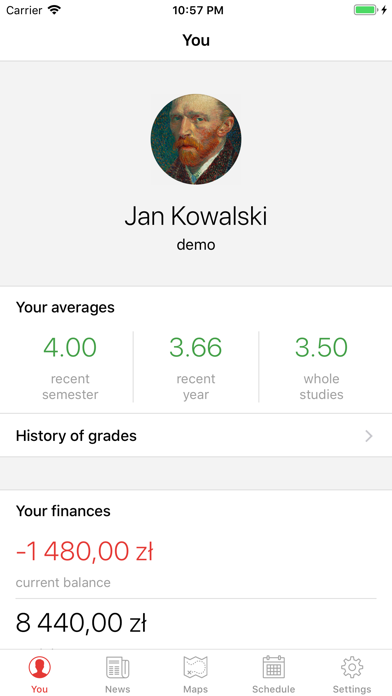Tap the battery indicator icon
The width and height of the screenshot is (392, 696).
tap(366, 10)
